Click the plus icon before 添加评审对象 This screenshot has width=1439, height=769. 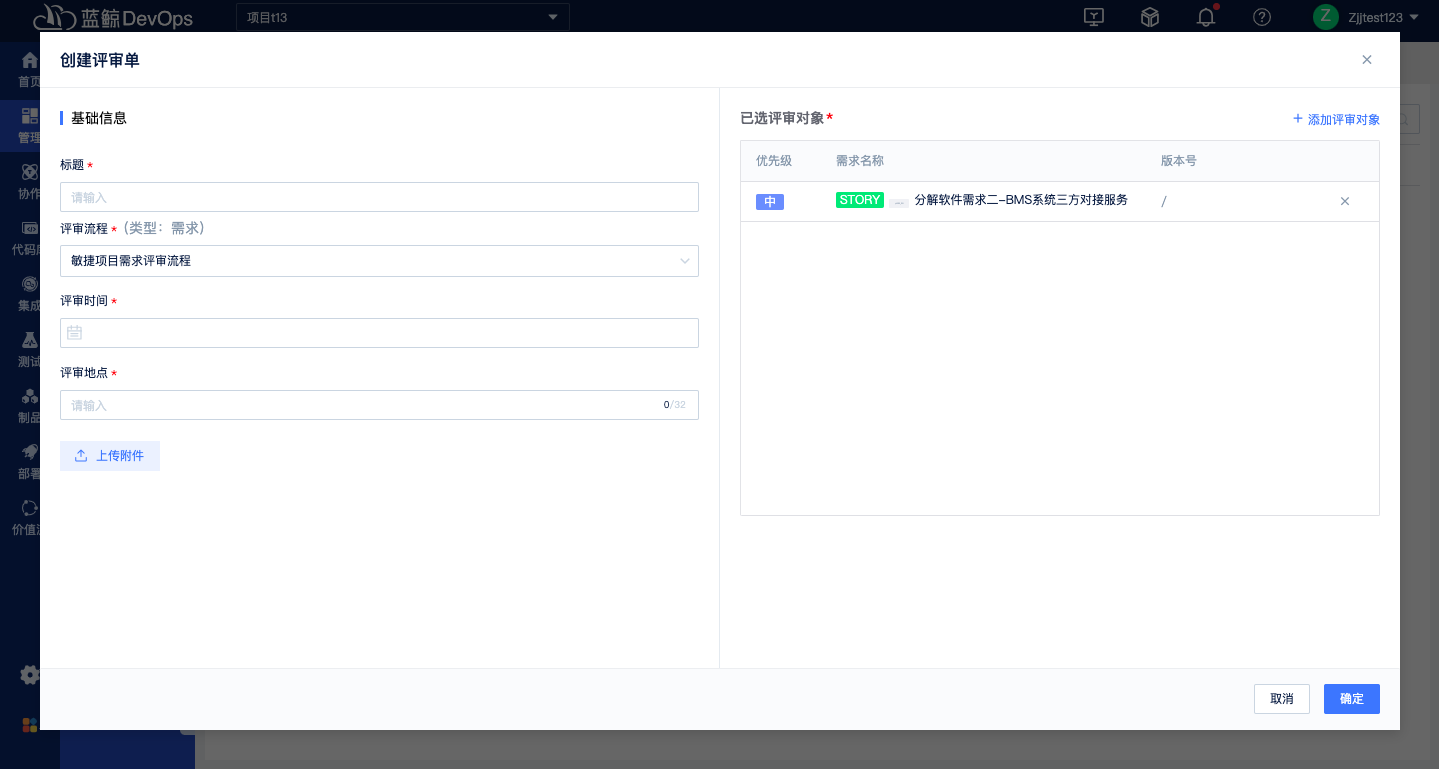[x=1298, y=118]
